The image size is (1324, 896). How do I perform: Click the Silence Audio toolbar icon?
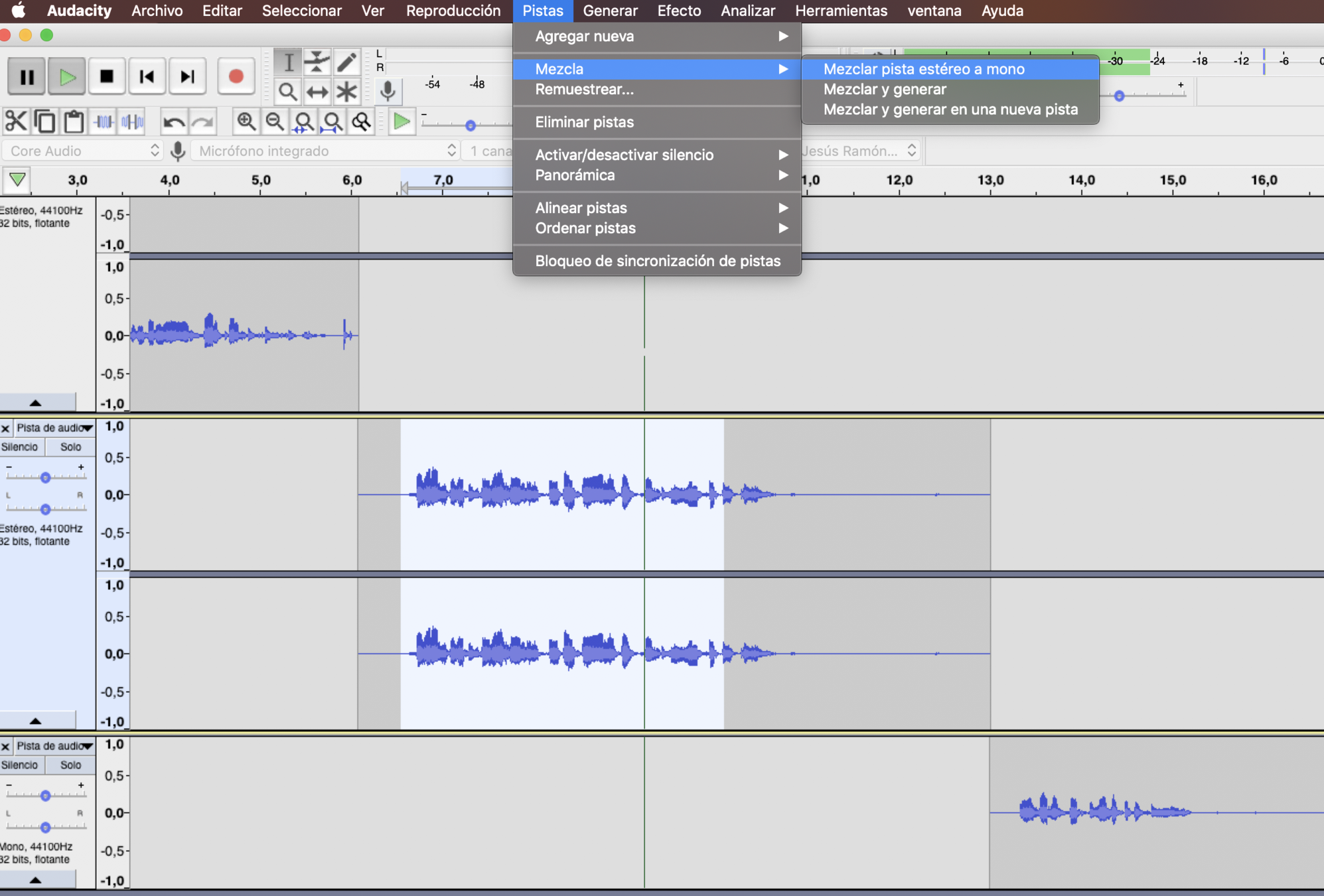pyautogui.click(x=132, y=121)
